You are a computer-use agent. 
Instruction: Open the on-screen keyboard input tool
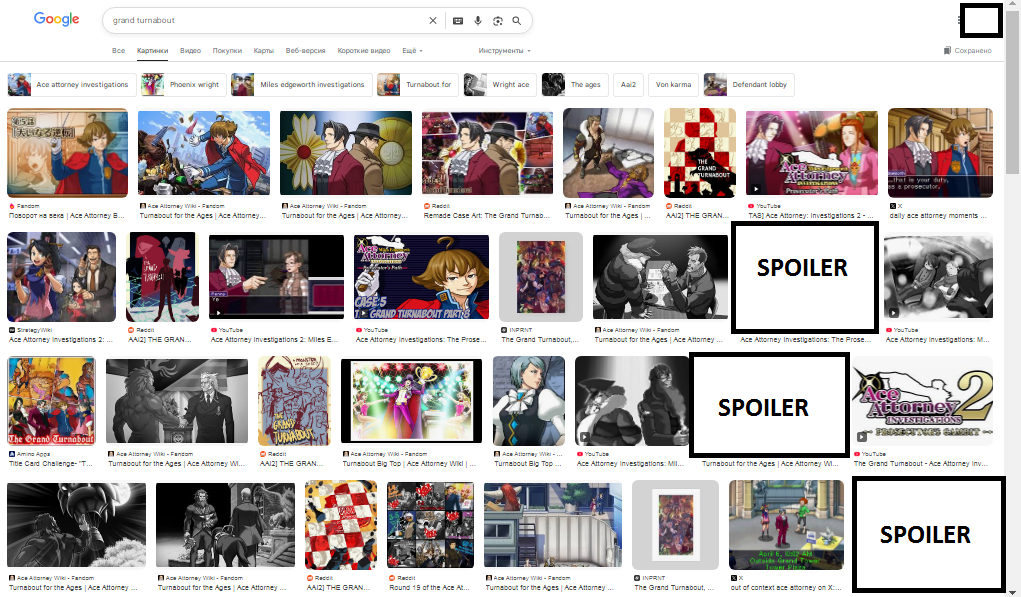(458, 21)
